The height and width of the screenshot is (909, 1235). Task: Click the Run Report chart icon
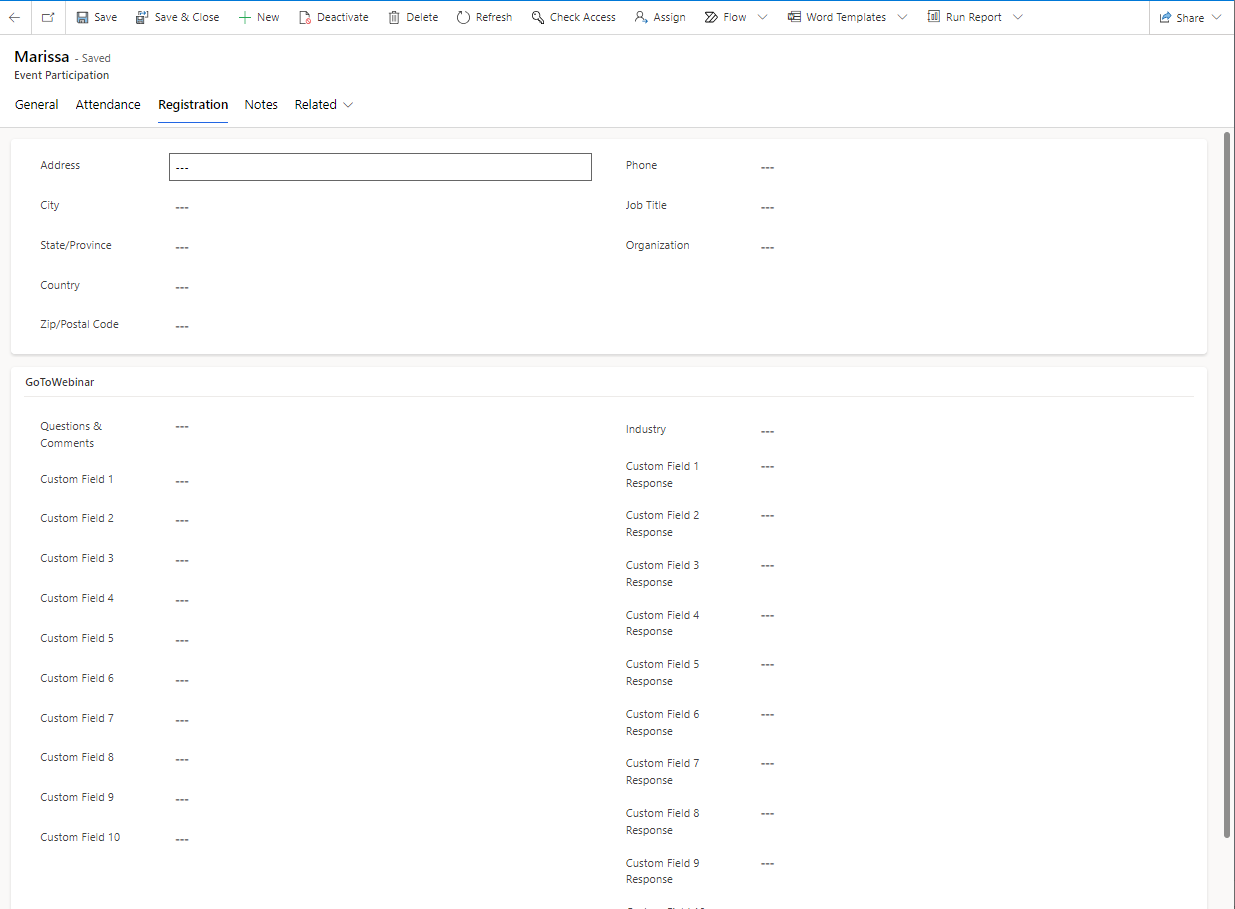coord(933,17)
